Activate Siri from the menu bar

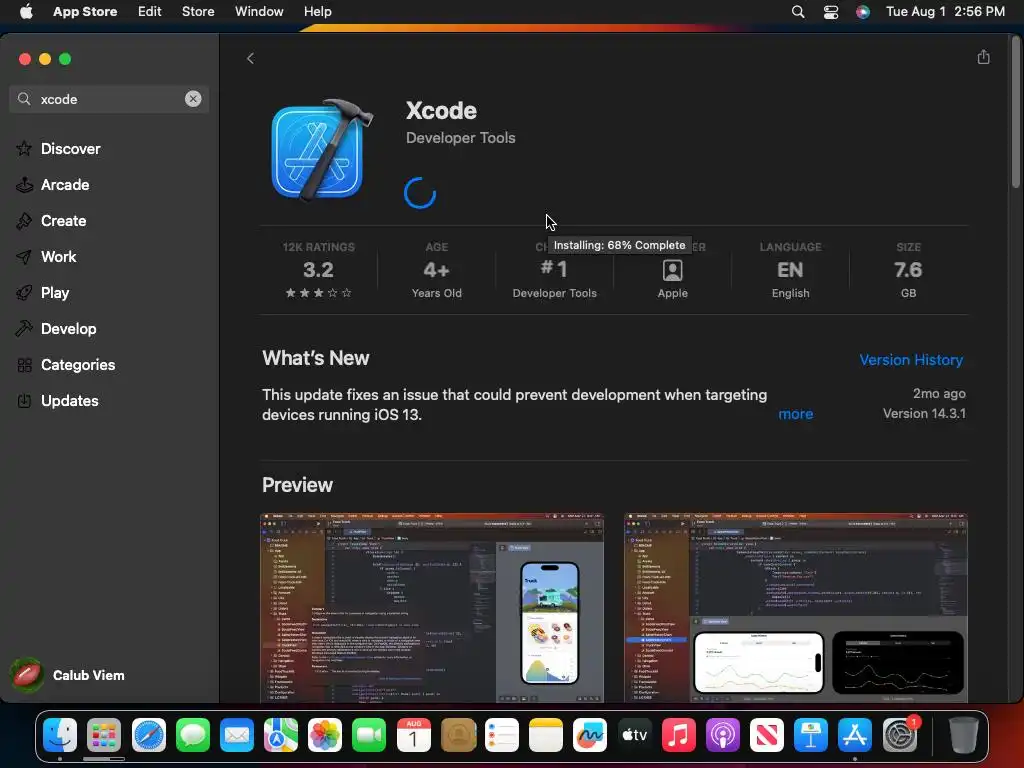[x=863, y=12]
